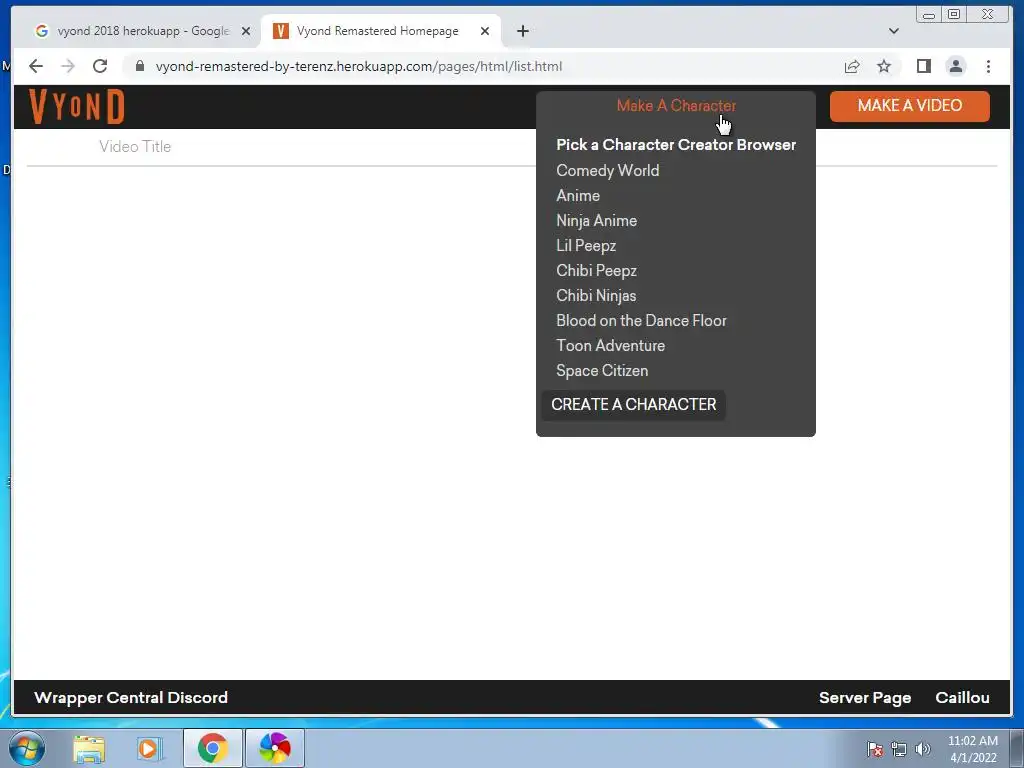Click the share page icon in address bar
This screenshot has width=1024, height=768.
tap(852, 66)
